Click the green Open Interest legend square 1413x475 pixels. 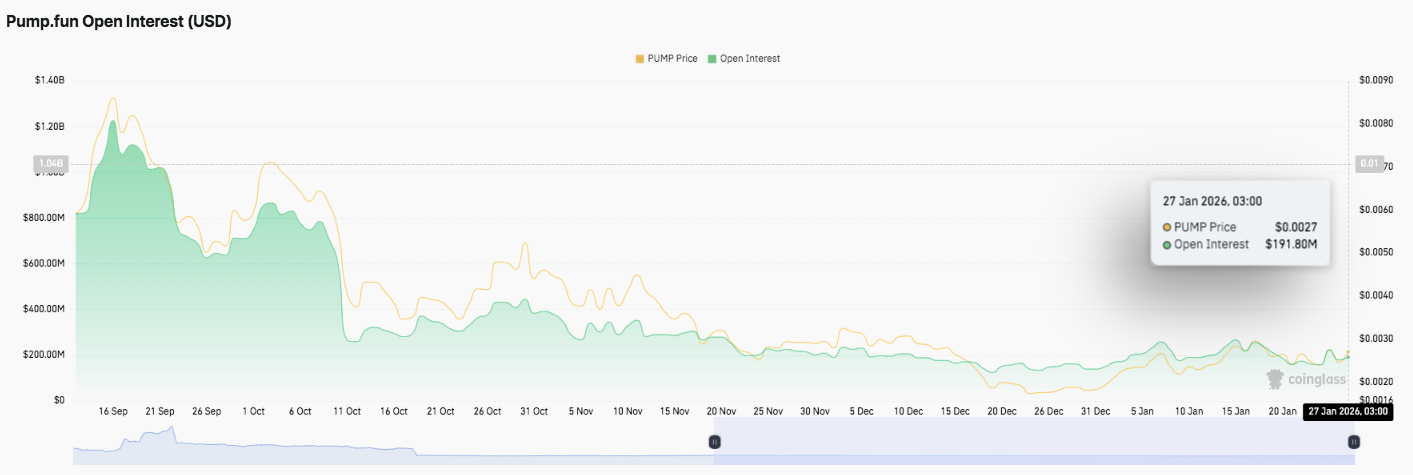coord(712,59)
